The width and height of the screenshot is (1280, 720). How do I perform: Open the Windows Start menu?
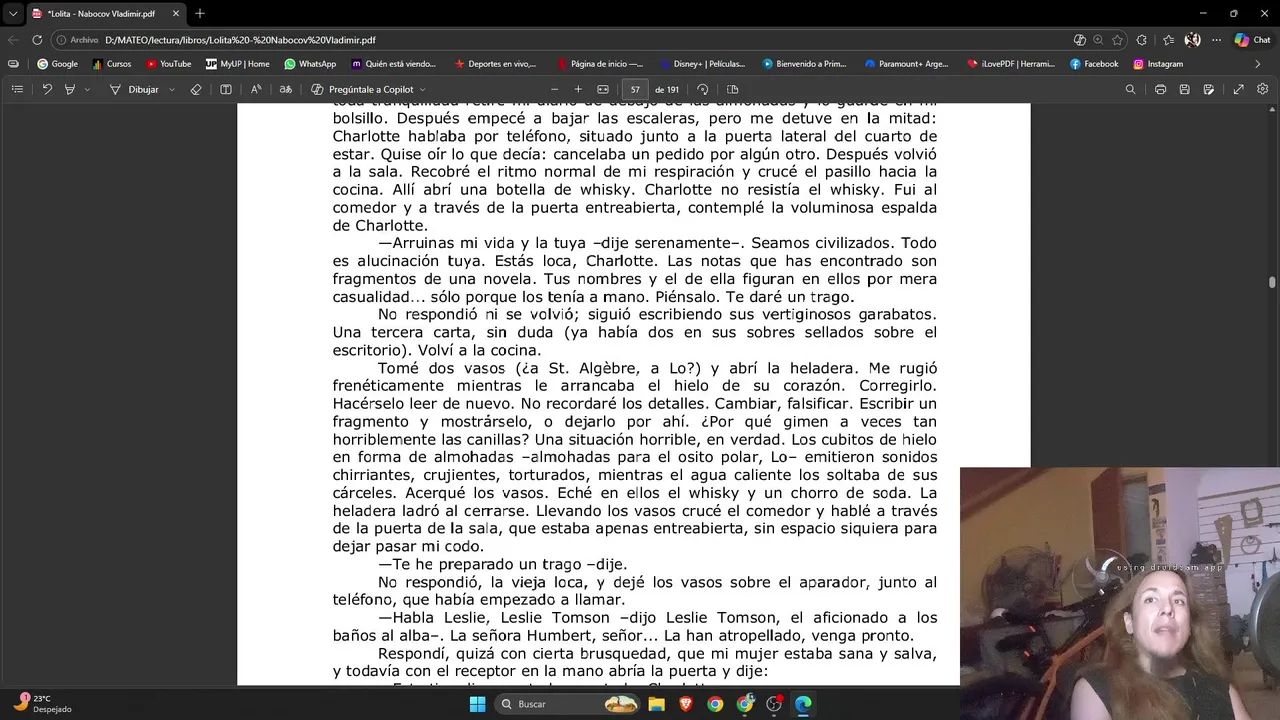coord(477,704)
